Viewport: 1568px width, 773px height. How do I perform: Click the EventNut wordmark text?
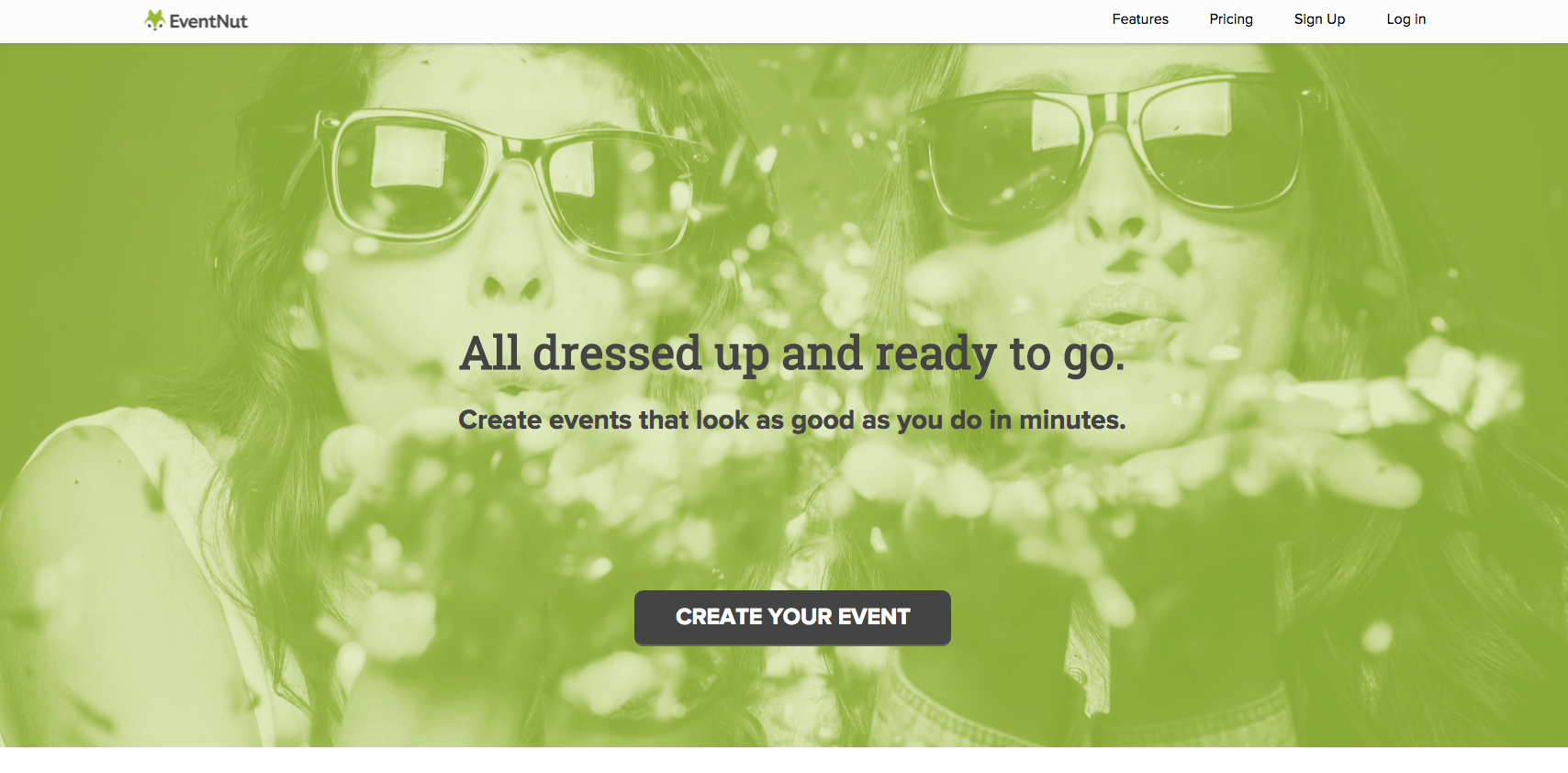point(208,21)
